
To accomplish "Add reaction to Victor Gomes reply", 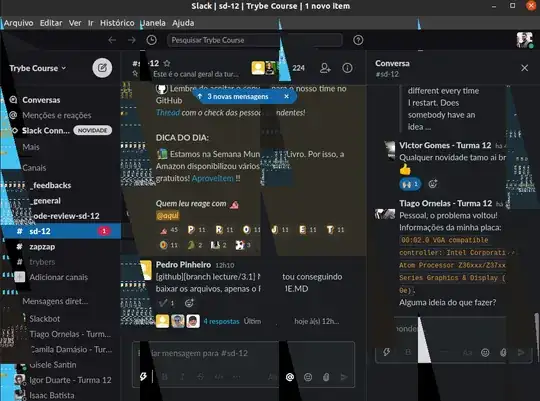I will point(433,184).
